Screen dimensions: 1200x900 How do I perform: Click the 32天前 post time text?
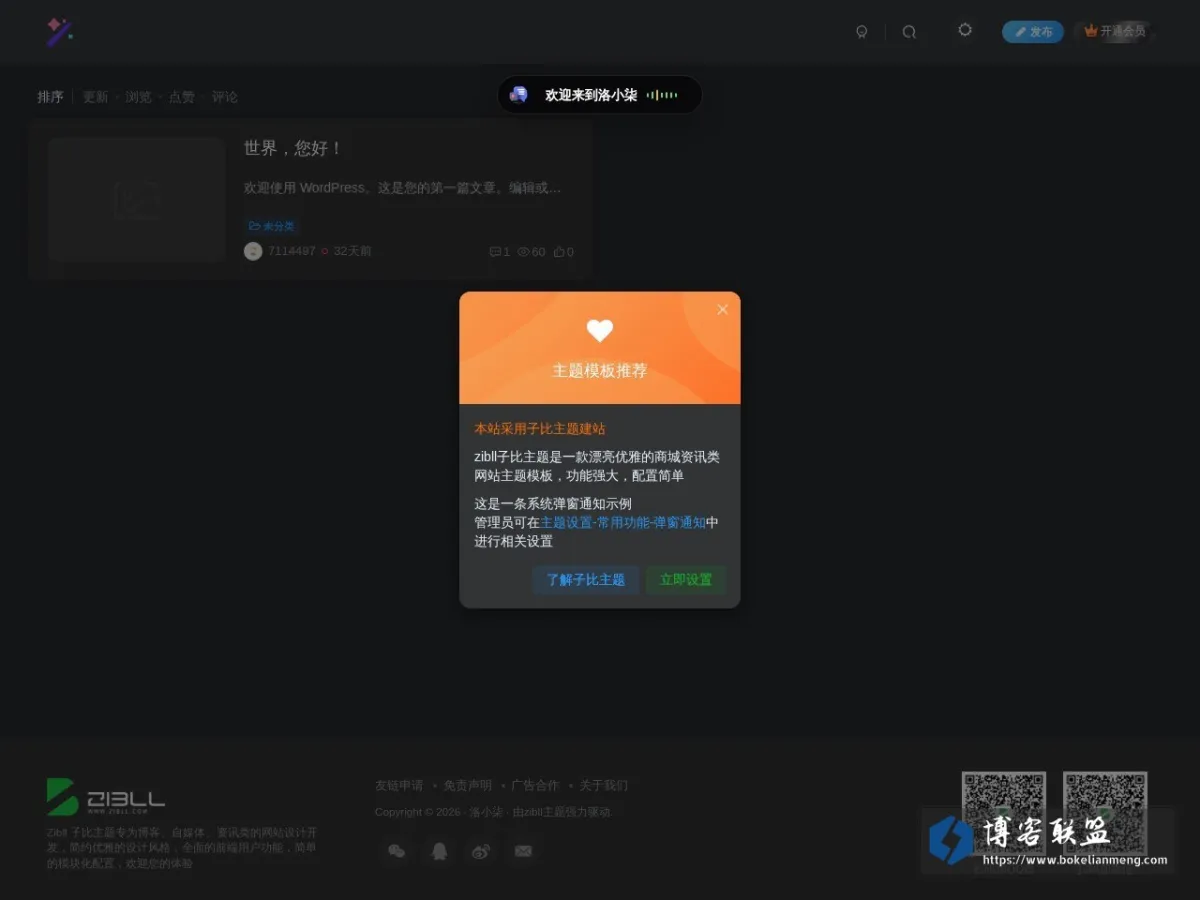coord(352,251)
